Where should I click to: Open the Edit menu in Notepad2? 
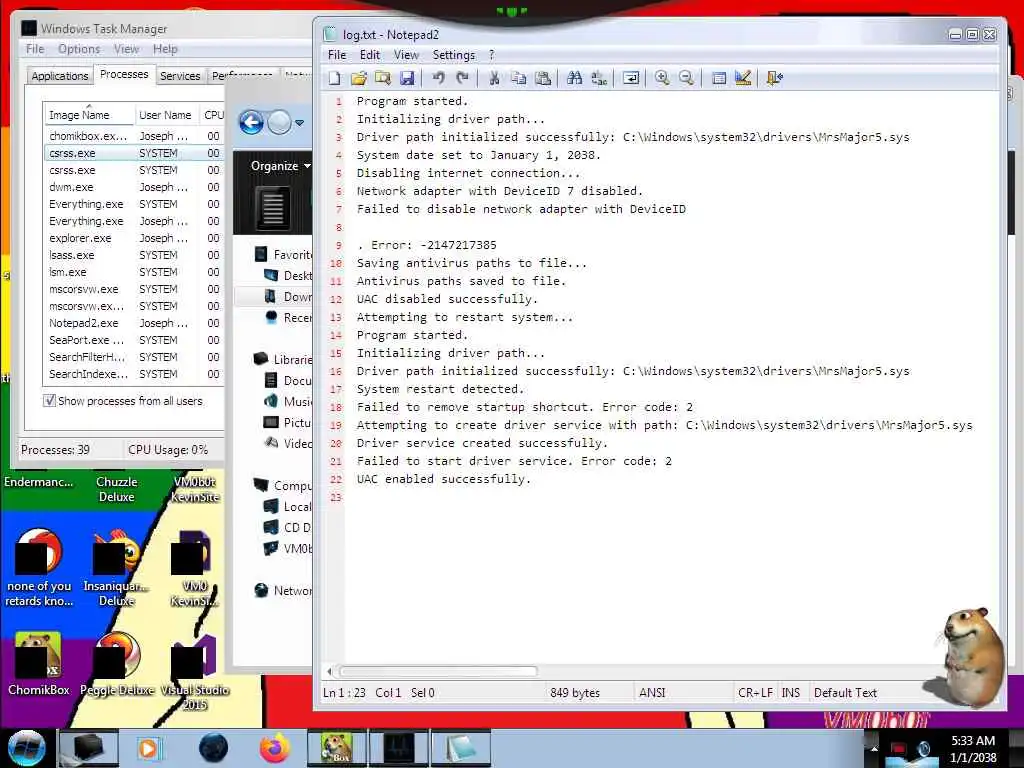click(x=370, y=55)
